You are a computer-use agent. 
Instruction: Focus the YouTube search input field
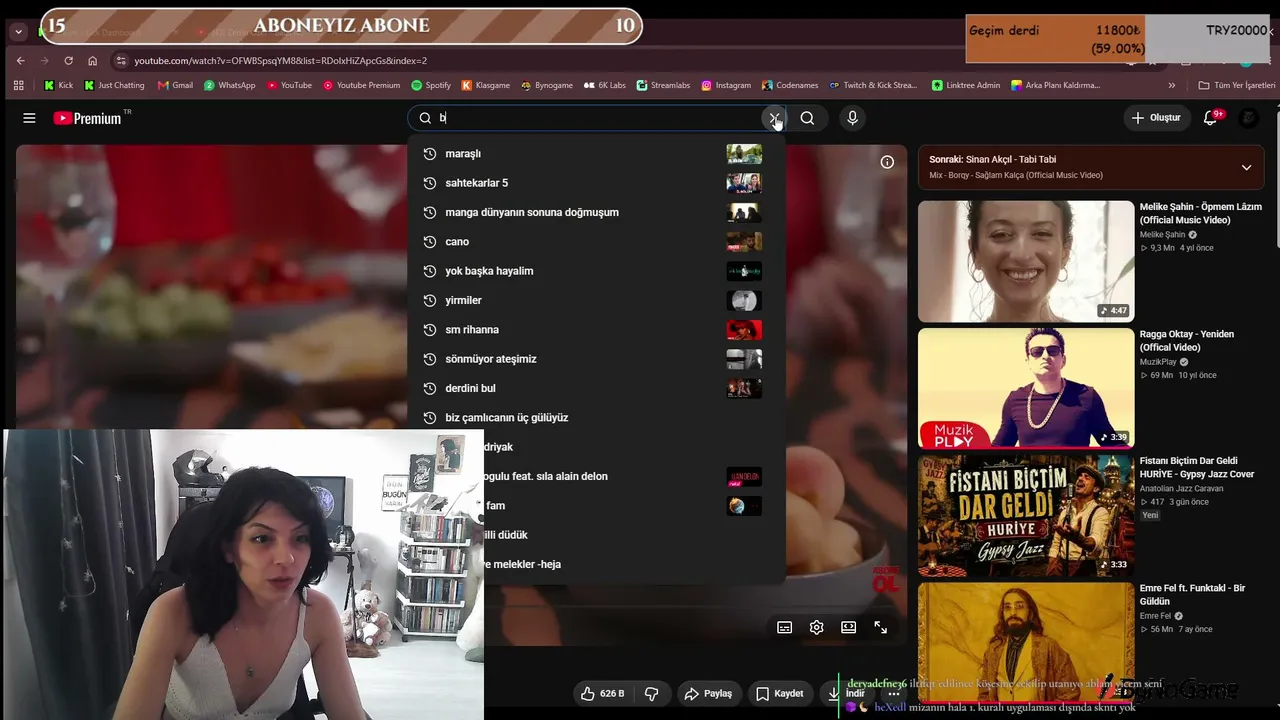tap(598, 118)
